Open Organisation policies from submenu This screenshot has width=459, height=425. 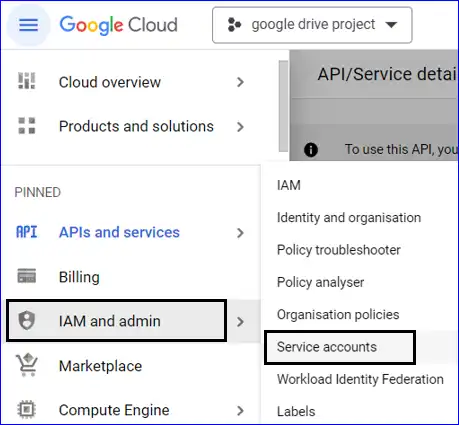tap(338, 314)
